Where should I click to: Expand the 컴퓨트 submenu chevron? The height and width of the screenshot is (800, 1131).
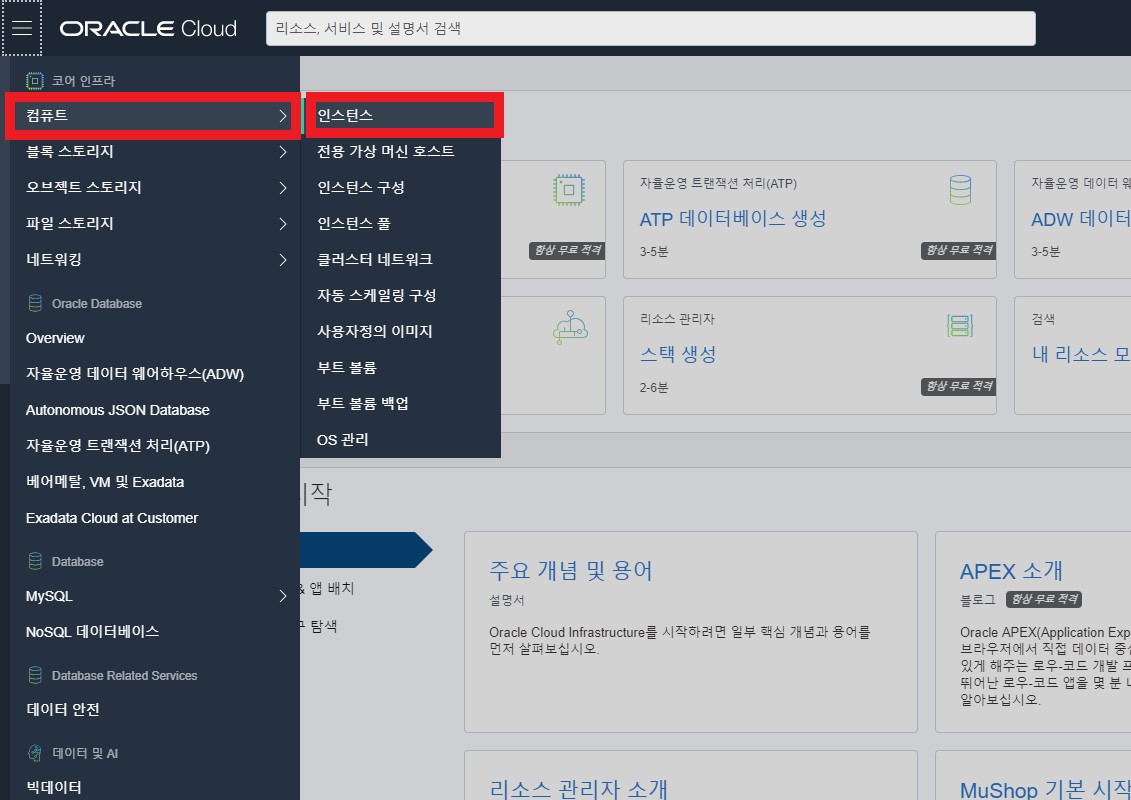pos(283,115)
